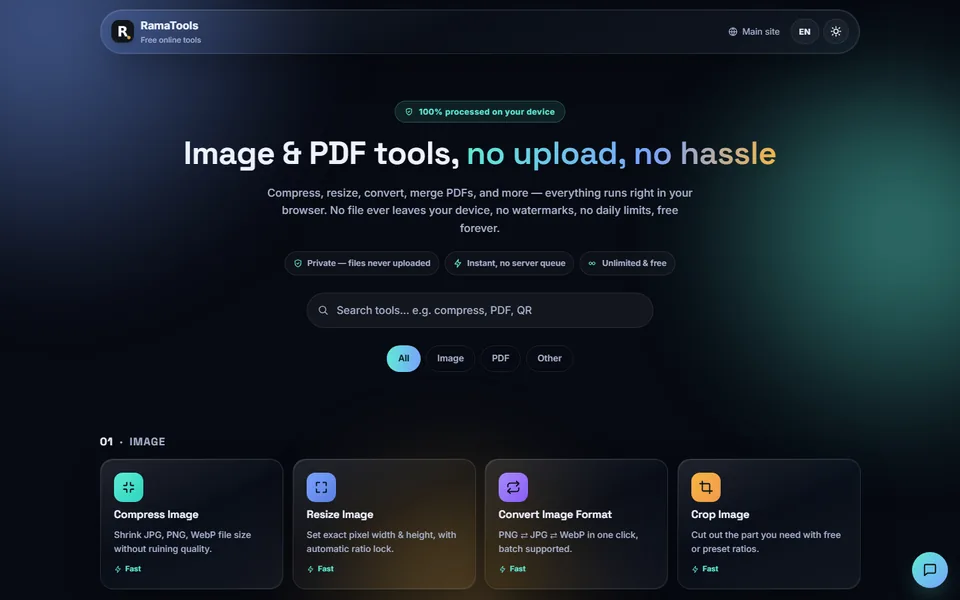Click the infinity icon in Unlimited pill
Screen dimensions: 960x600
click(x=592, y=263)
